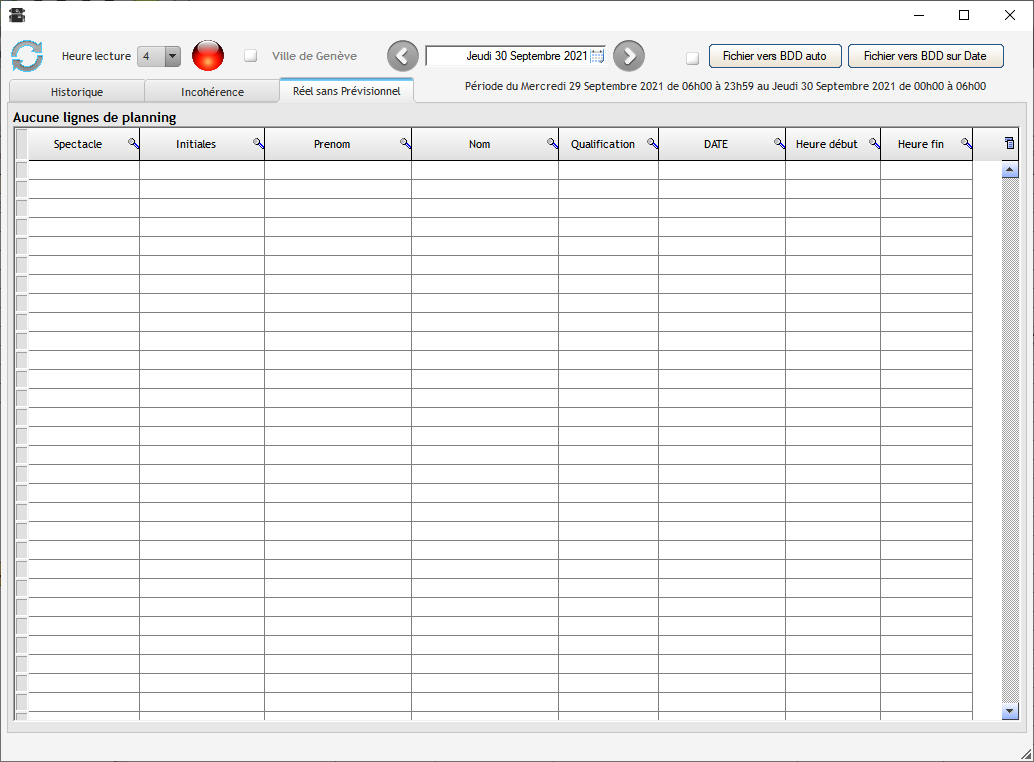Go to previous day with left arrow
The height and width of the screenshot is (762, 1034).
(402, 56)
